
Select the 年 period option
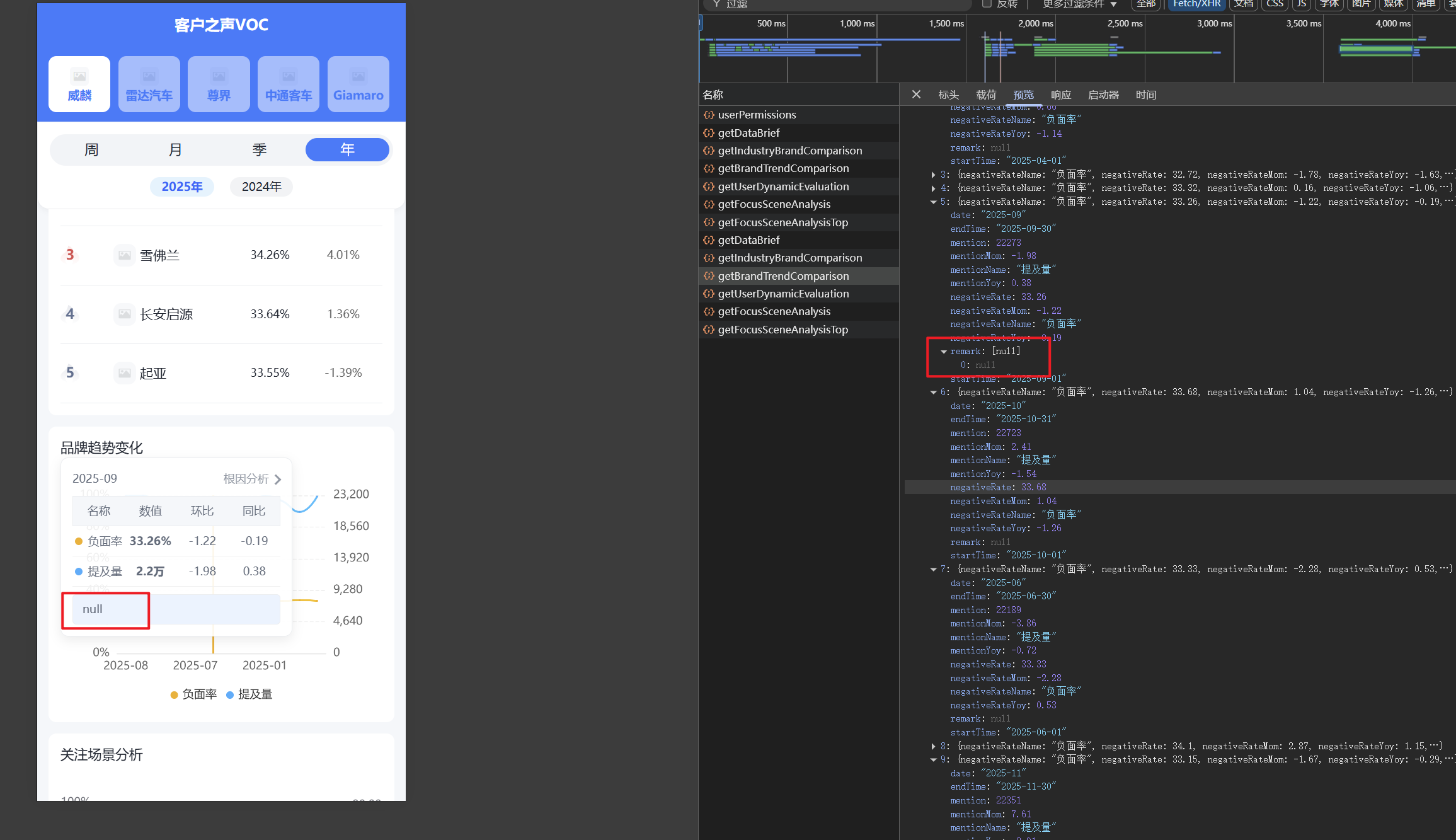coord(347,150)
